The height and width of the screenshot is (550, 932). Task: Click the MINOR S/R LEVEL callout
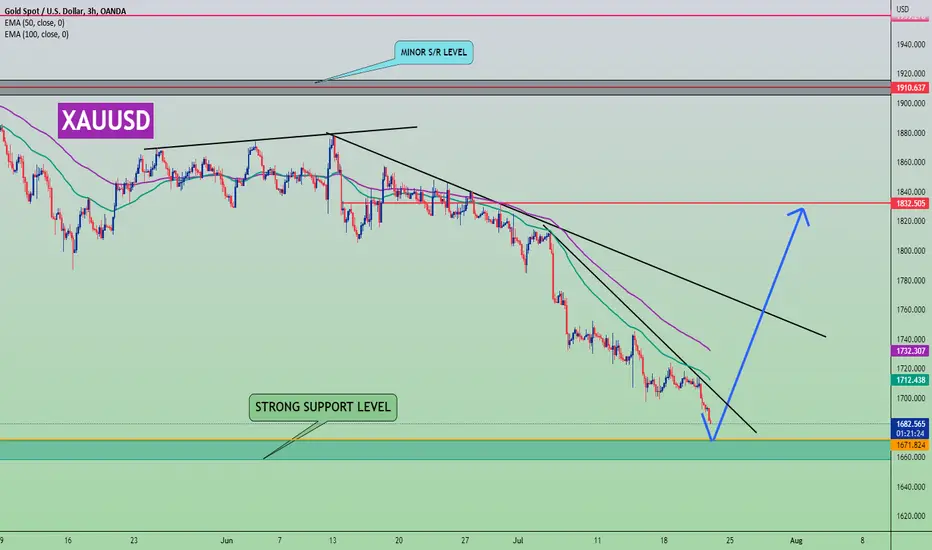[433, 52]
